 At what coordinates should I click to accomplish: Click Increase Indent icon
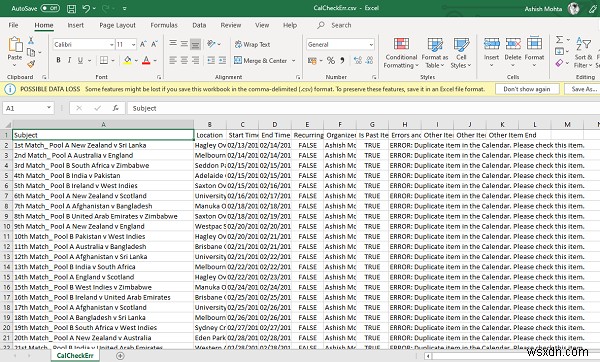pyautogui.click(x=222, y=60)
